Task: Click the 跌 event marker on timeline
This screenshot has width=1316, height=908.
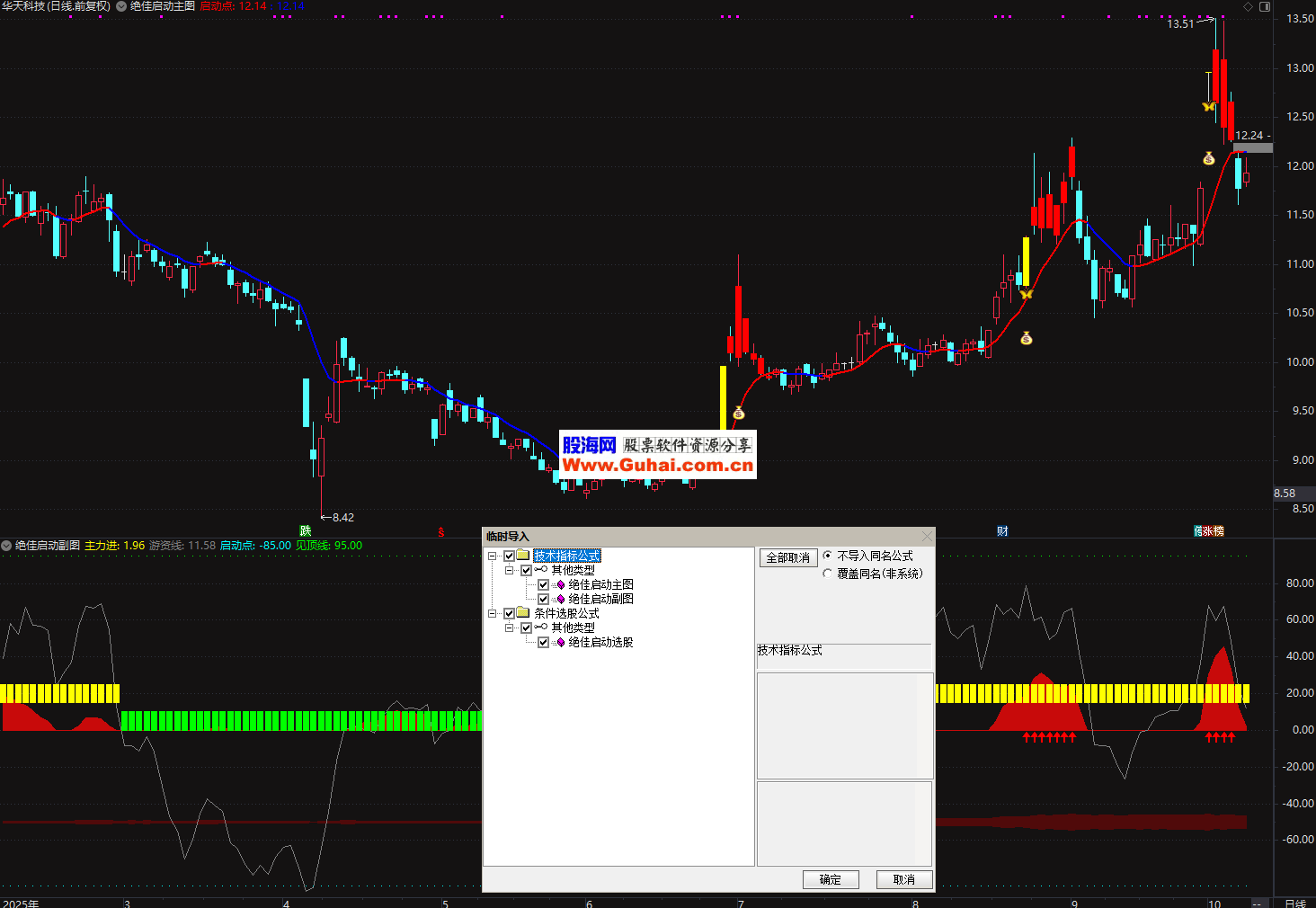Action: pos(306,531)
